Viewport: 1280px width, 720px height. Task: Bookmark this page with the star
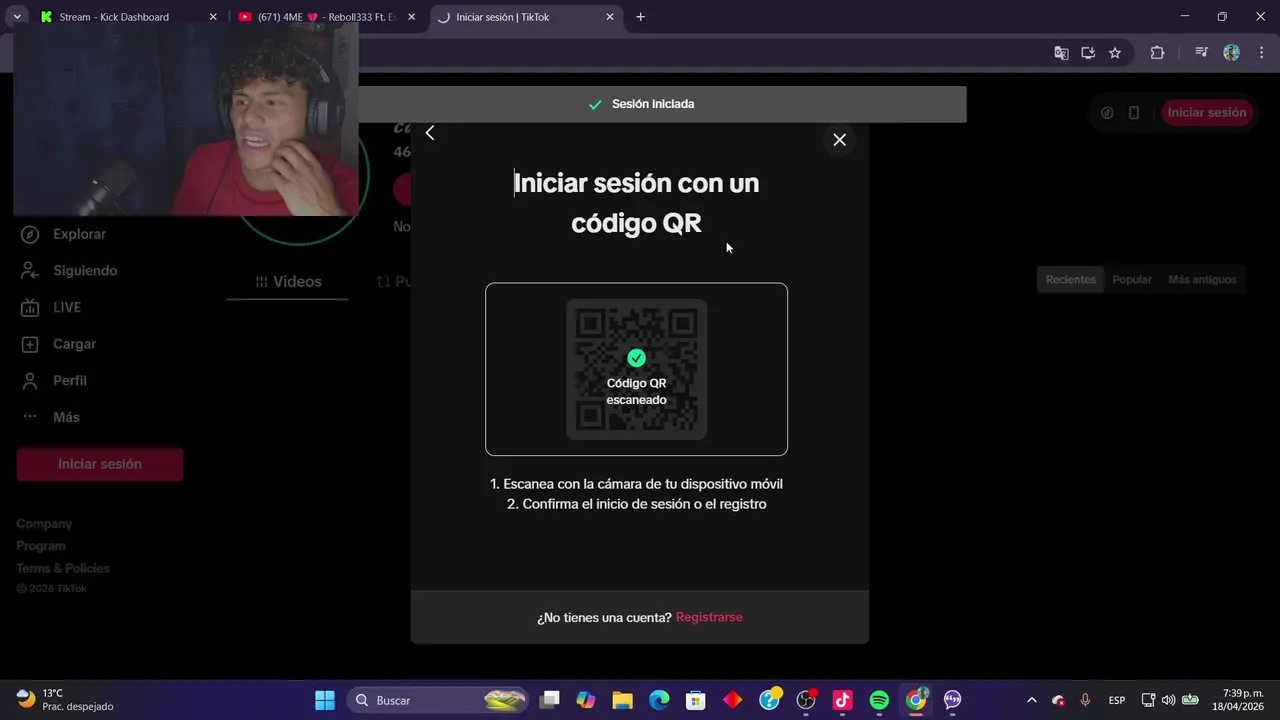point(1115,53)
